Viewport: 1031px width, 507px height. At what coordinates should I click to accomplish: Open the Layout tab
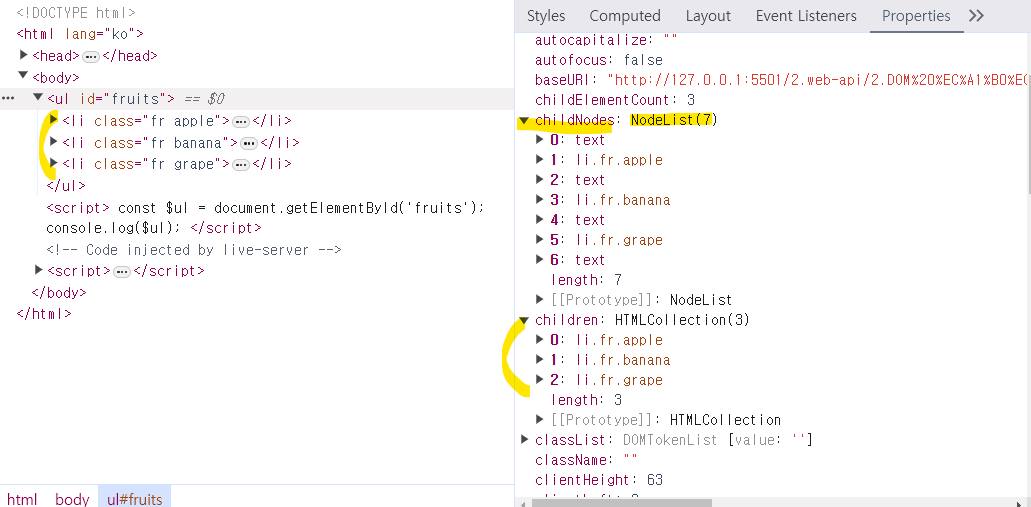tap(708, 16)
